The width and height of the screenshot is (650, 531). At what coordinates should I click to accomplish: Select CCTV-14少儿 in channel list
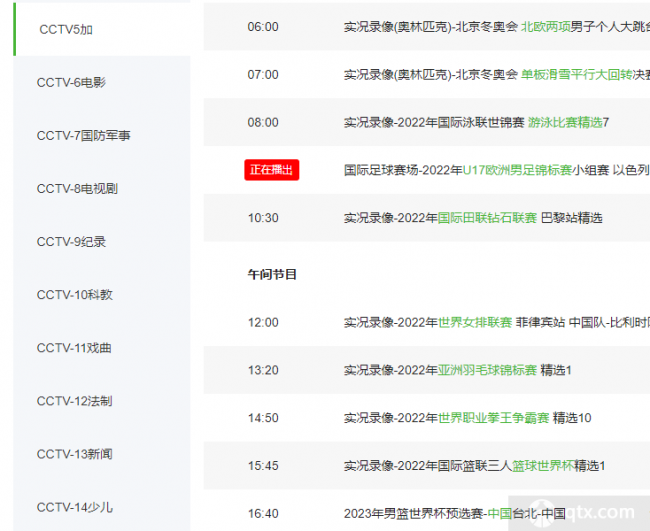pyautogui.click(x=74, y=507)
